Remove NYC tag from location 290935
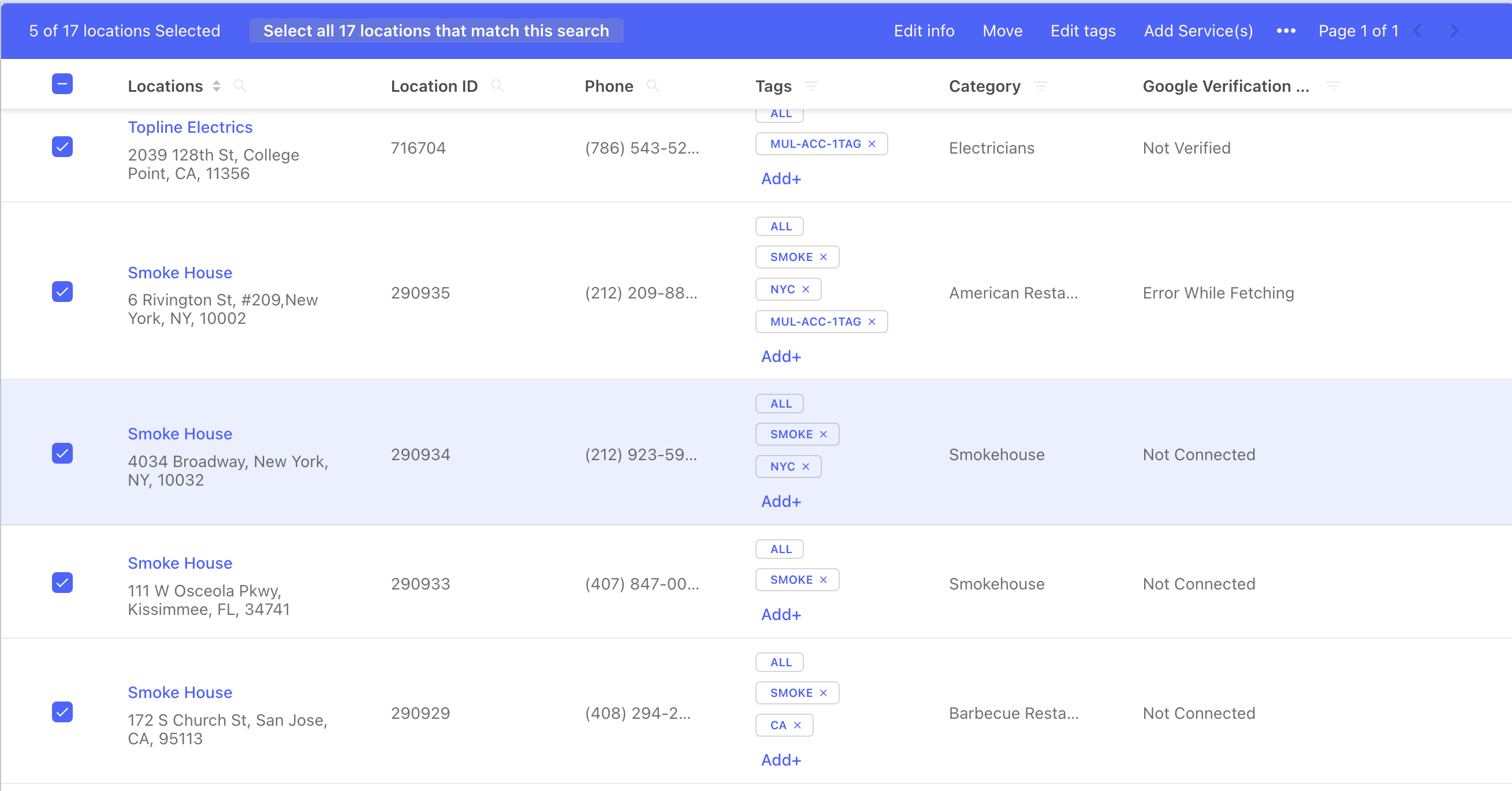 pyautogui.click(x=805, y=289)
